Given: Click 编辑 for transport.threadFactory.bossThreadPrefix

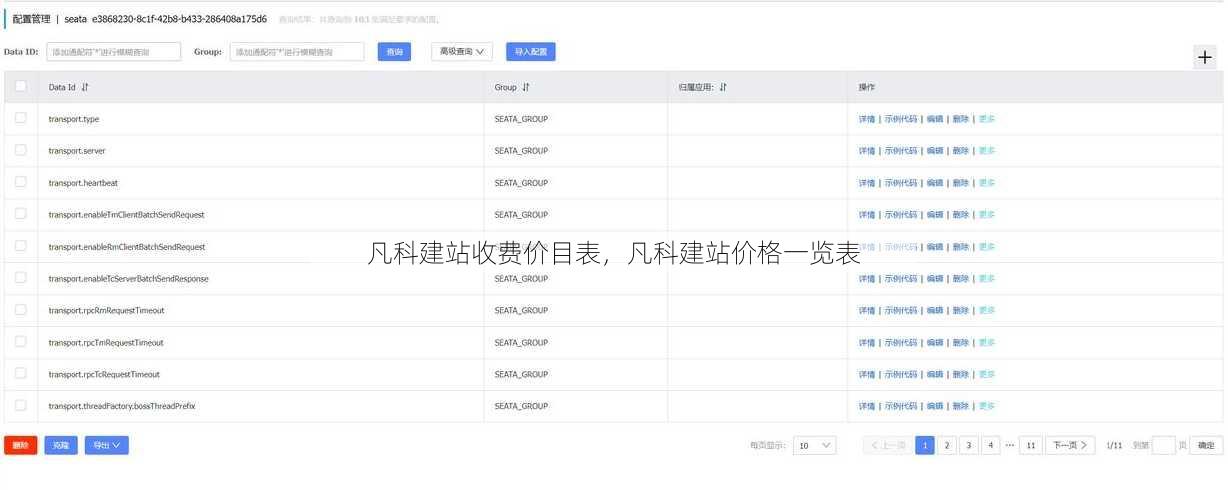Looking at the screenshot, I should (935, 407).
